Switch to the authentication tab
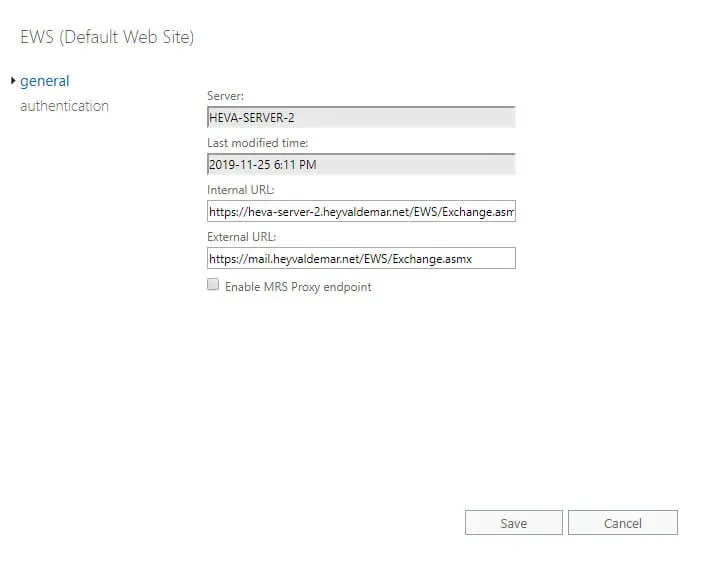The width and height of the screenshot is (710, 568). coord(64,106)
